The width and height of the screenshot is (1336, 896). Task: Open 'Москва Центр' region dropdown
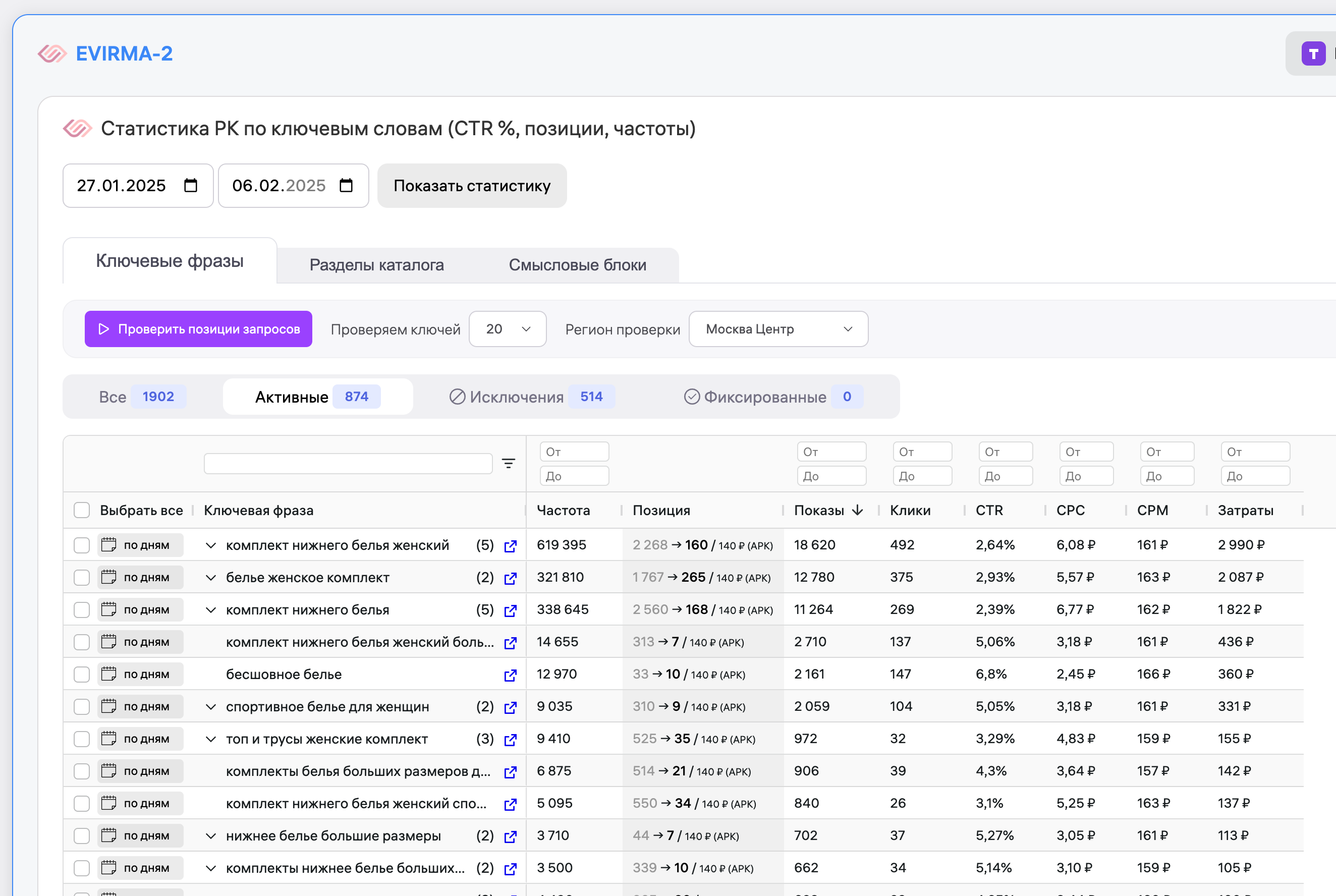pos(777,329)
